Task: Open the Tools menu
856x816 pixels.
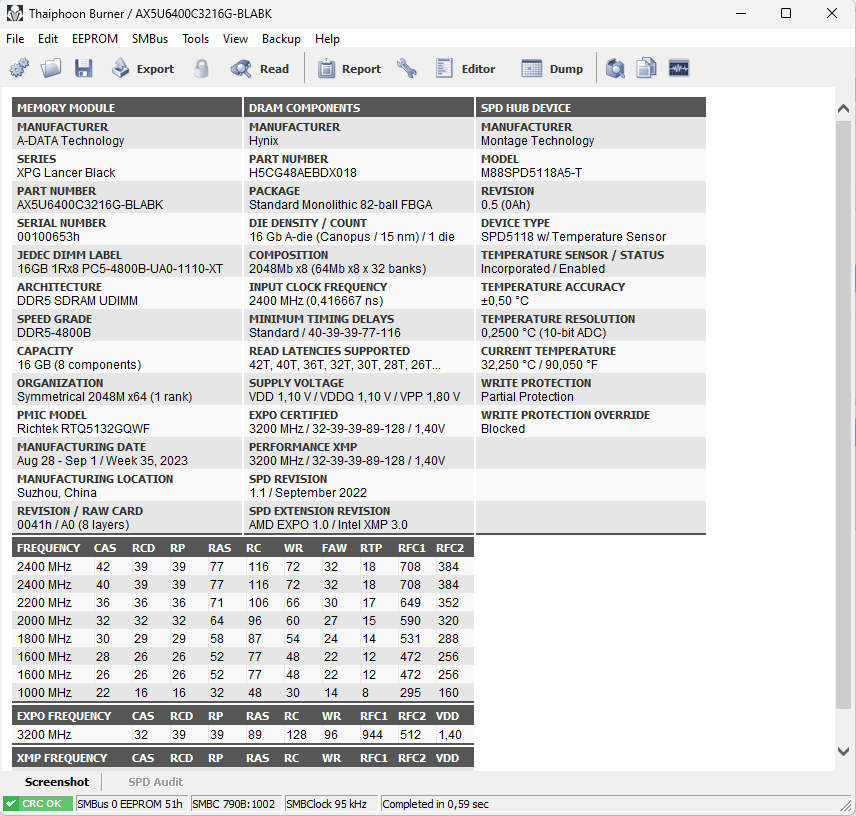Action: pyautogui.click(x=195, y=39)
